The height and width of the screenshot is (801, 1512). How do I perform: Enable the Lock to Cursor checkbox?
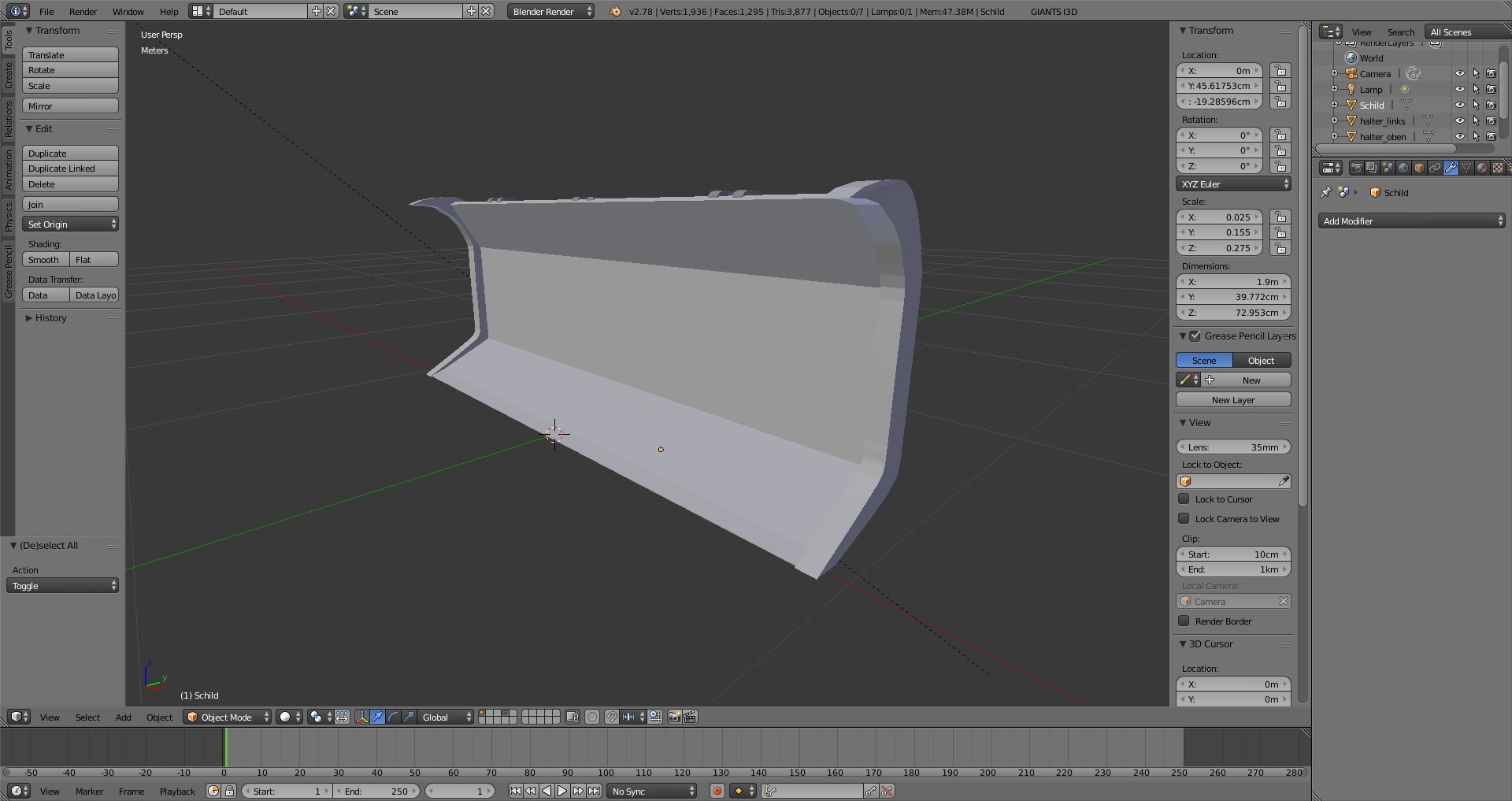tap(1184, 499)
